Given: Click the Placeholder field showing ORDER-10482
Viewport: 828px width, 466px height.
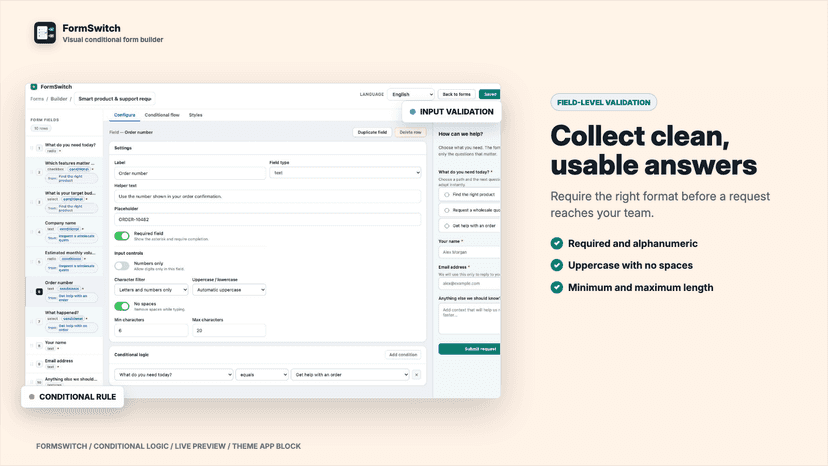Looking at the screenshot, I should pos(267,219).
